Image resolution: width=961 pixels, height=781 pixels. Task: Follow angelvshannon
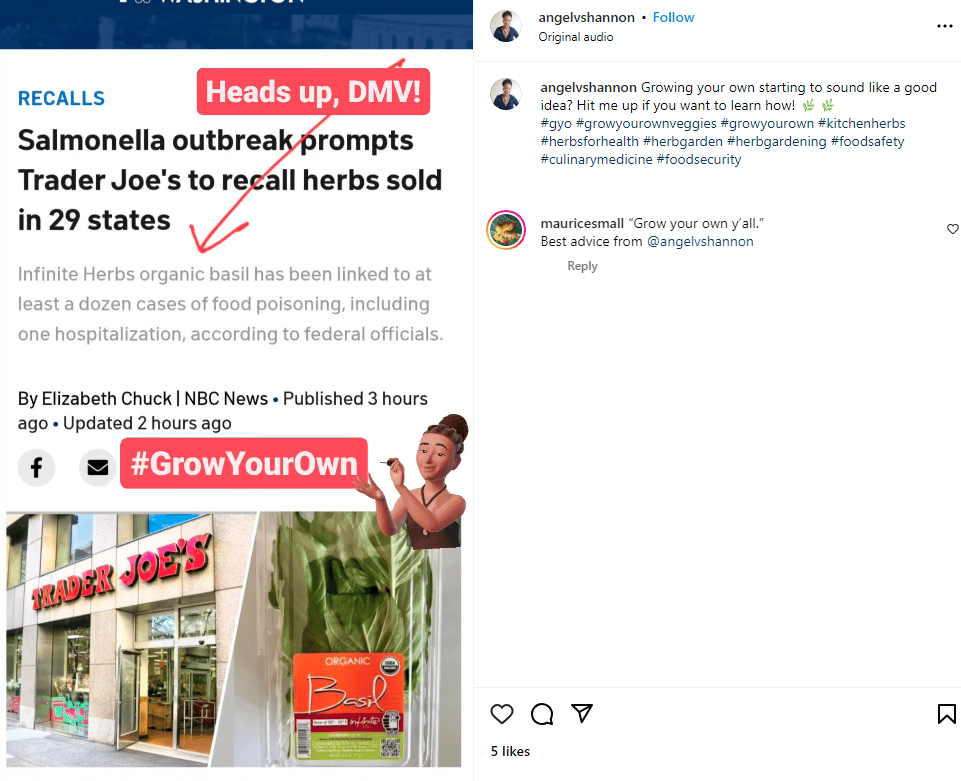click(673, 17)
